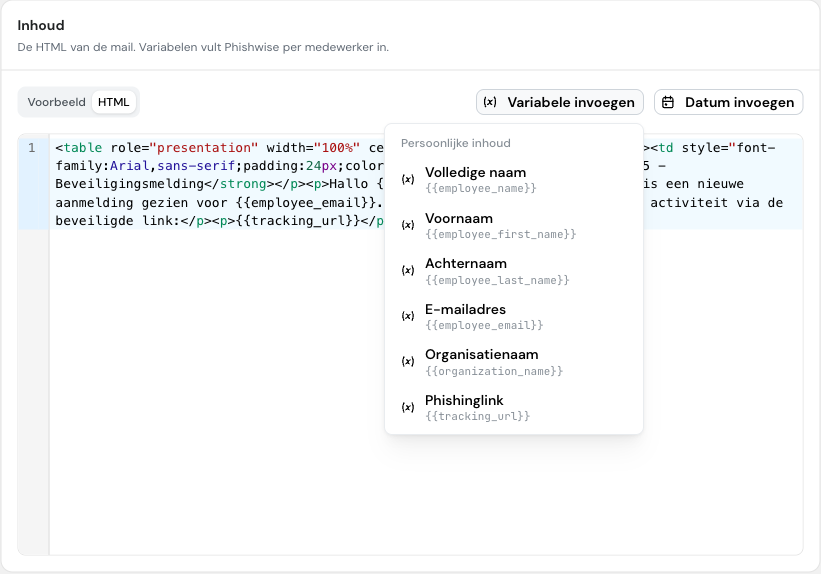Click {{employee_email}} in the code editor
Viewport: 821px width, 574px height.
pyautogui.click(x=305, y=203)
